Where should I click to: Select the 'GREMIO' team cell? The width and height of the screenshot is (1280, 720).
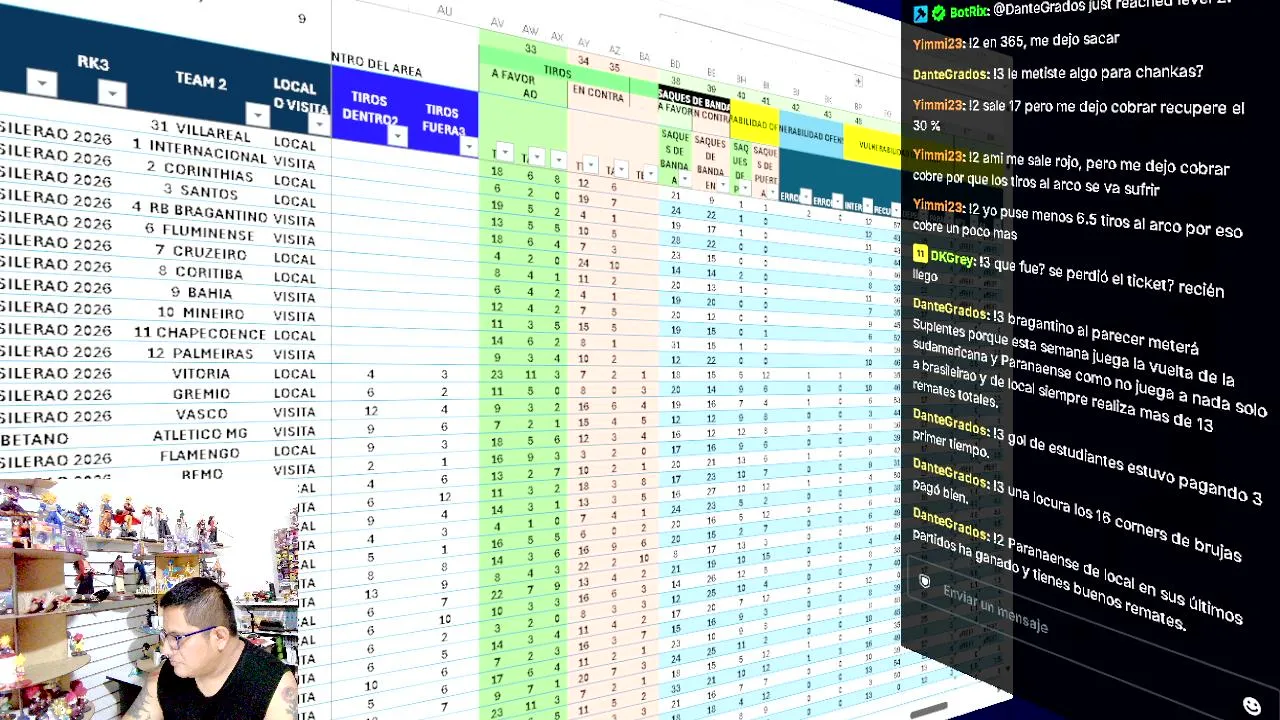(201, 394)
